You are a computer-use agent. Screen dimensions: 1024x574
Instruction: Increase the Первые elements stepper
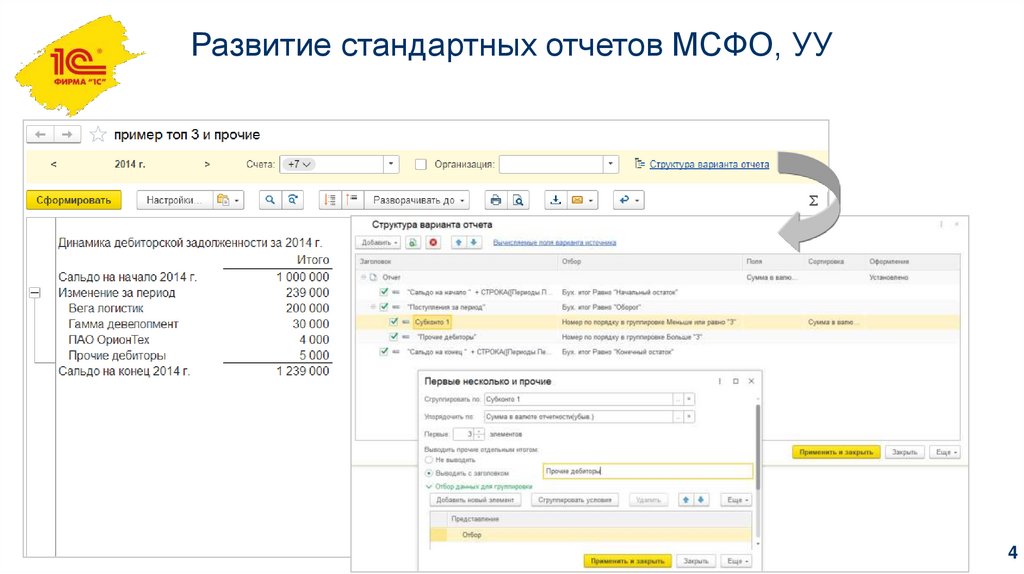tap(479, 431)
